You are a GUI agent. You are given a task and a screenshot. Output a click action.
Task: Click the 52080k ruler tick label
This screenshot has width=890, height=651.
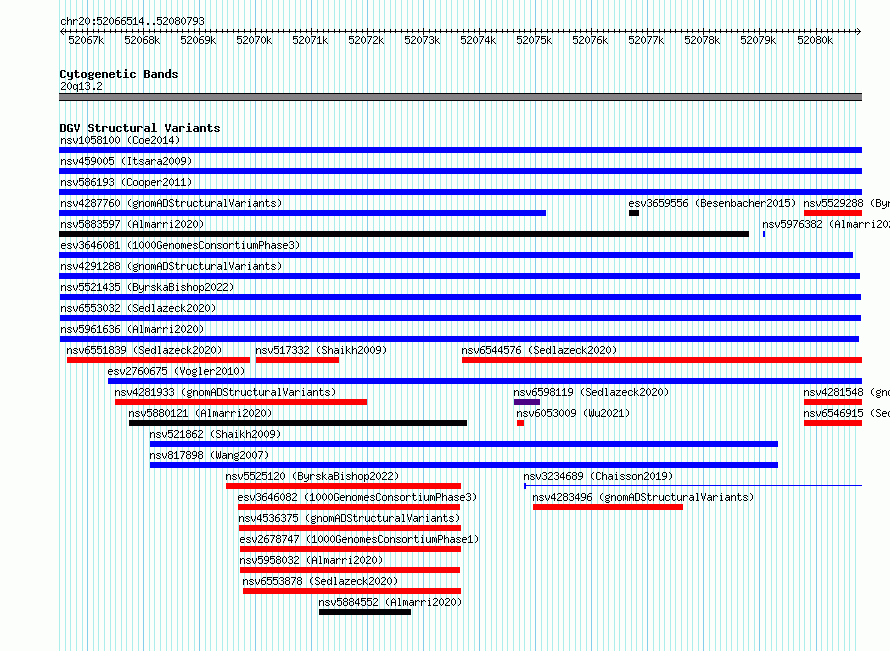815,40
